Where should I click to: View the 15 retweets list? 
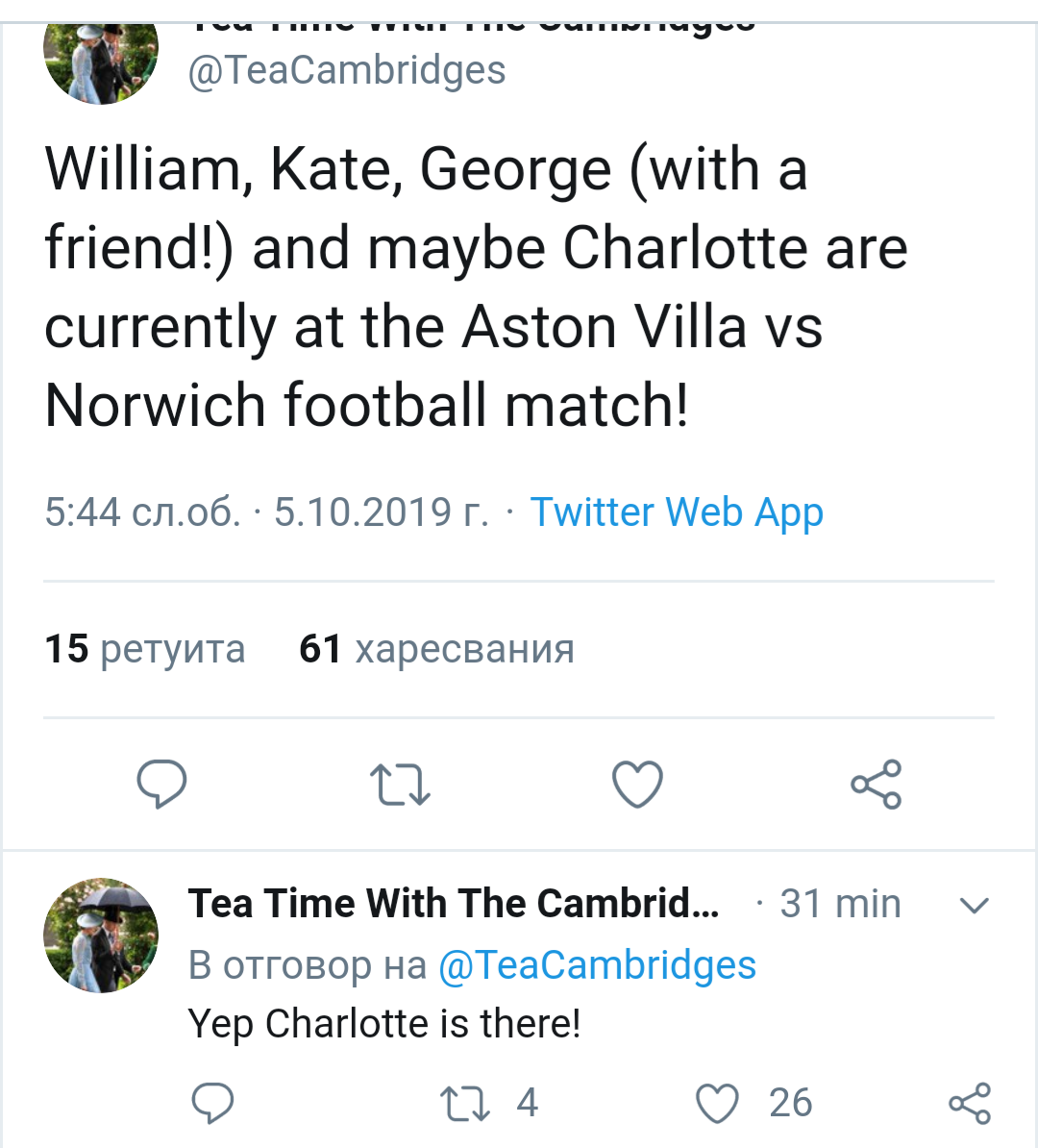click(145, 649)
